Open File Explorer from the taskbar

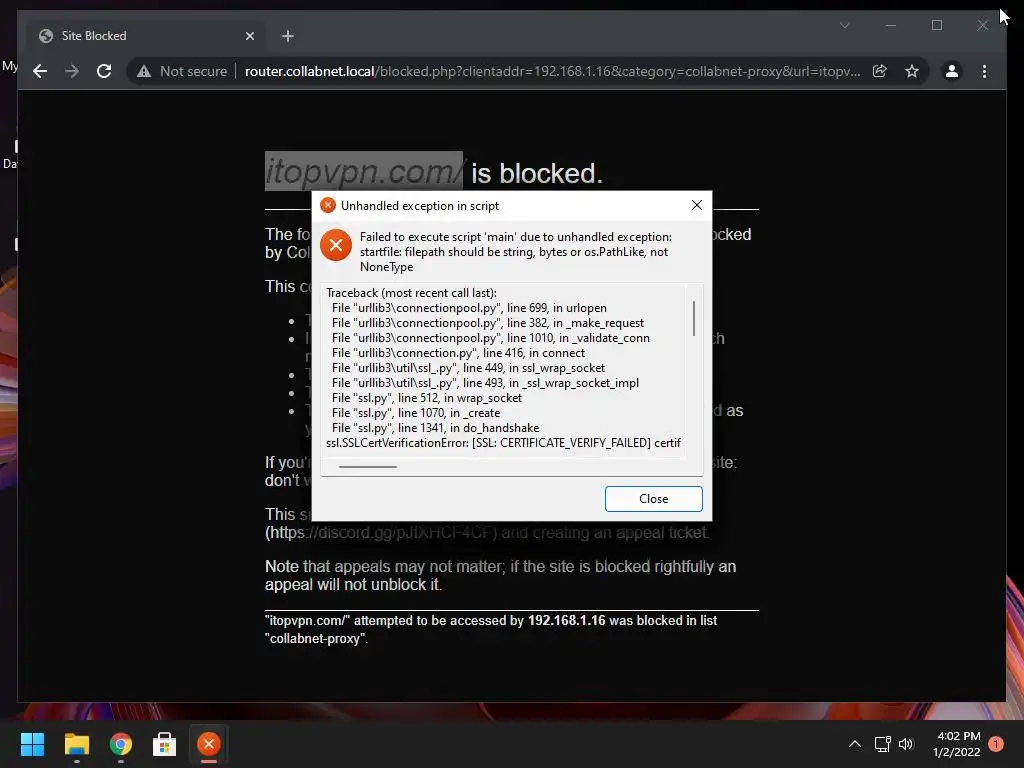(x=76, y=744)
